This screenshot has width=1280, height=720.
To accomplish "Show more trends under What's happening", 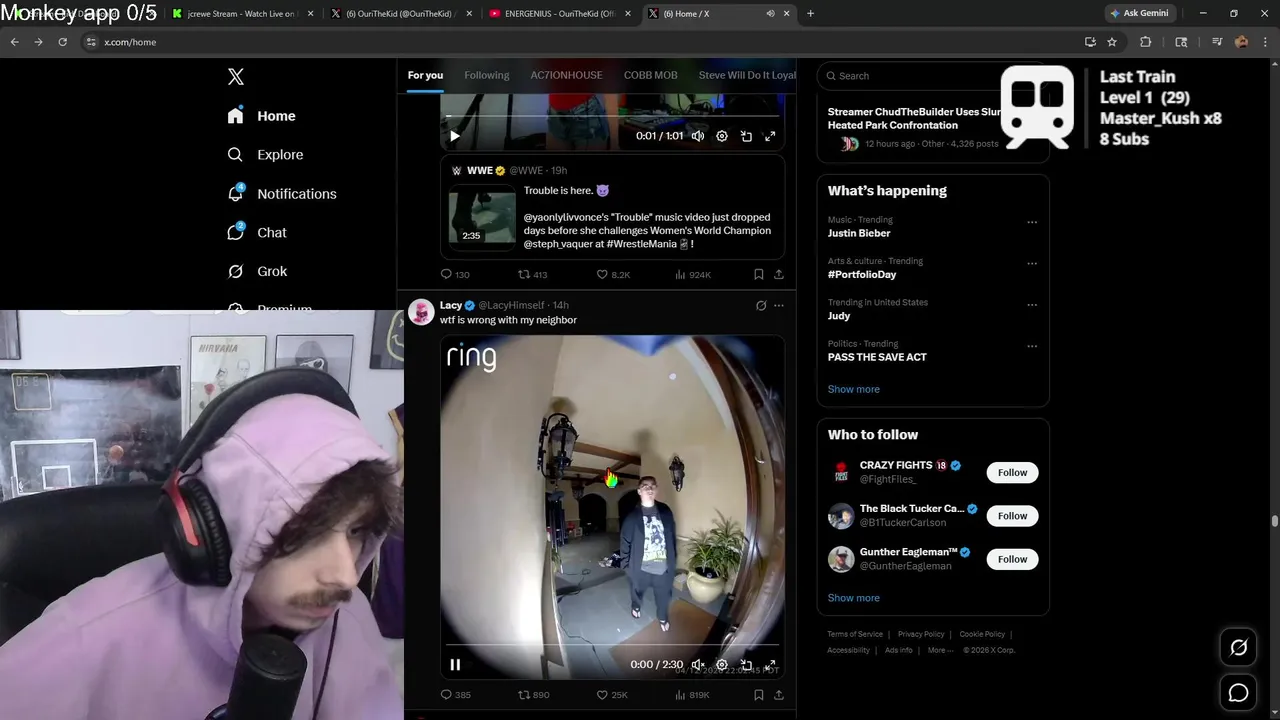I will coord(854,389).
